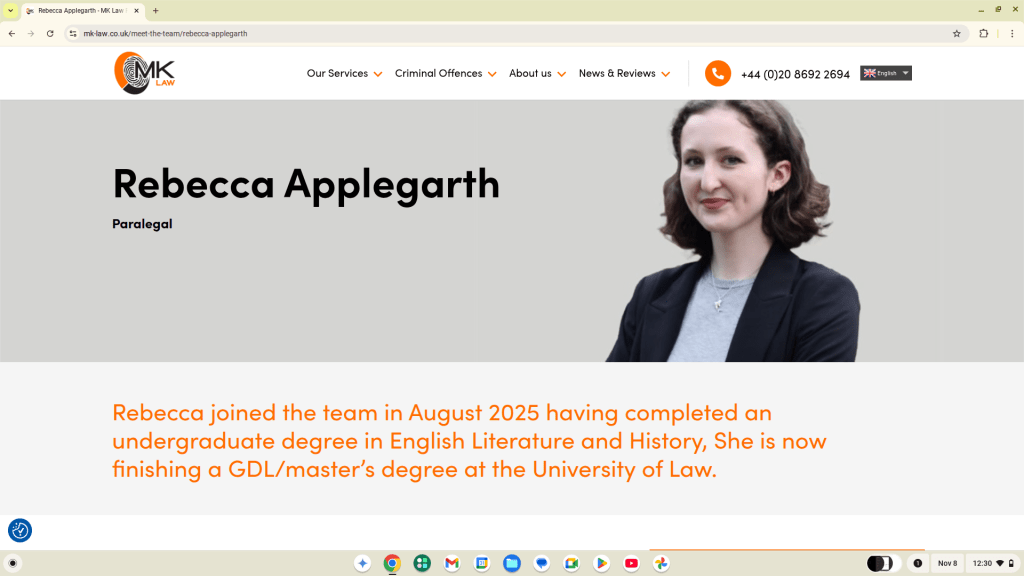1024x576 pixels.
Task: Call the +44 (0)20 8692 2694 number link
Action: click(x=795, y=74)
